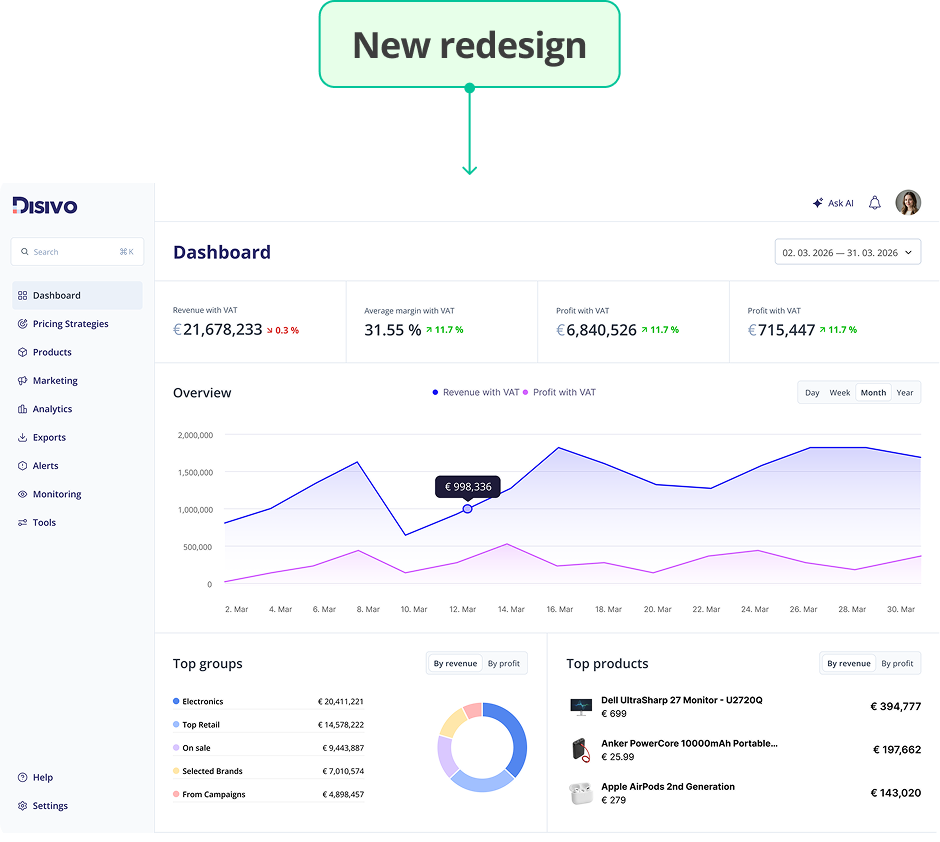The image size is (940, 842).
Task: Click the Disivo logo
Action: tap(45, 206)
